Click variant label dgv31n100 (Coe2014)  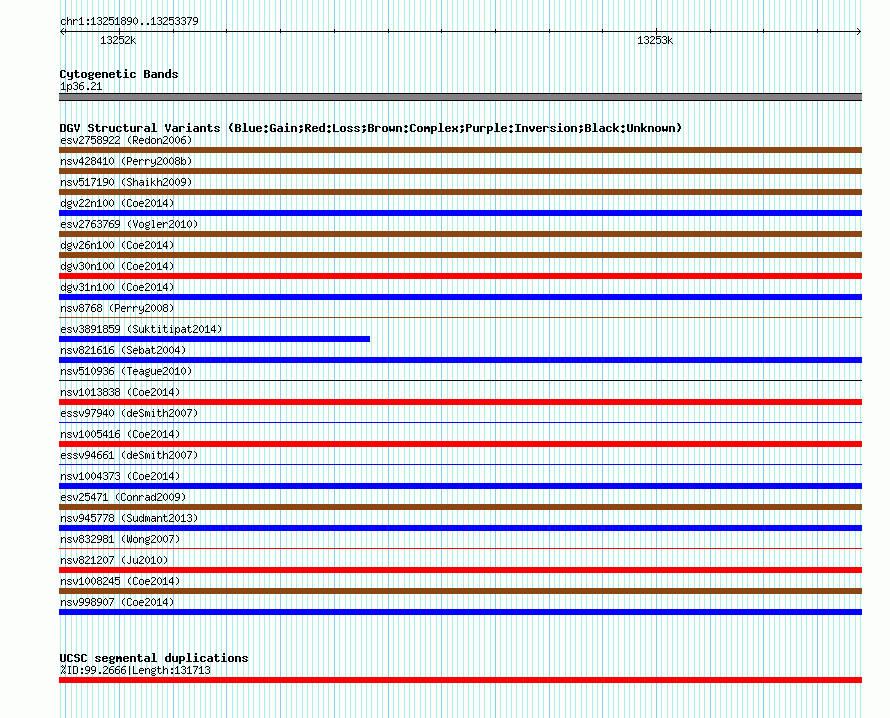click(x=117, y=287)
